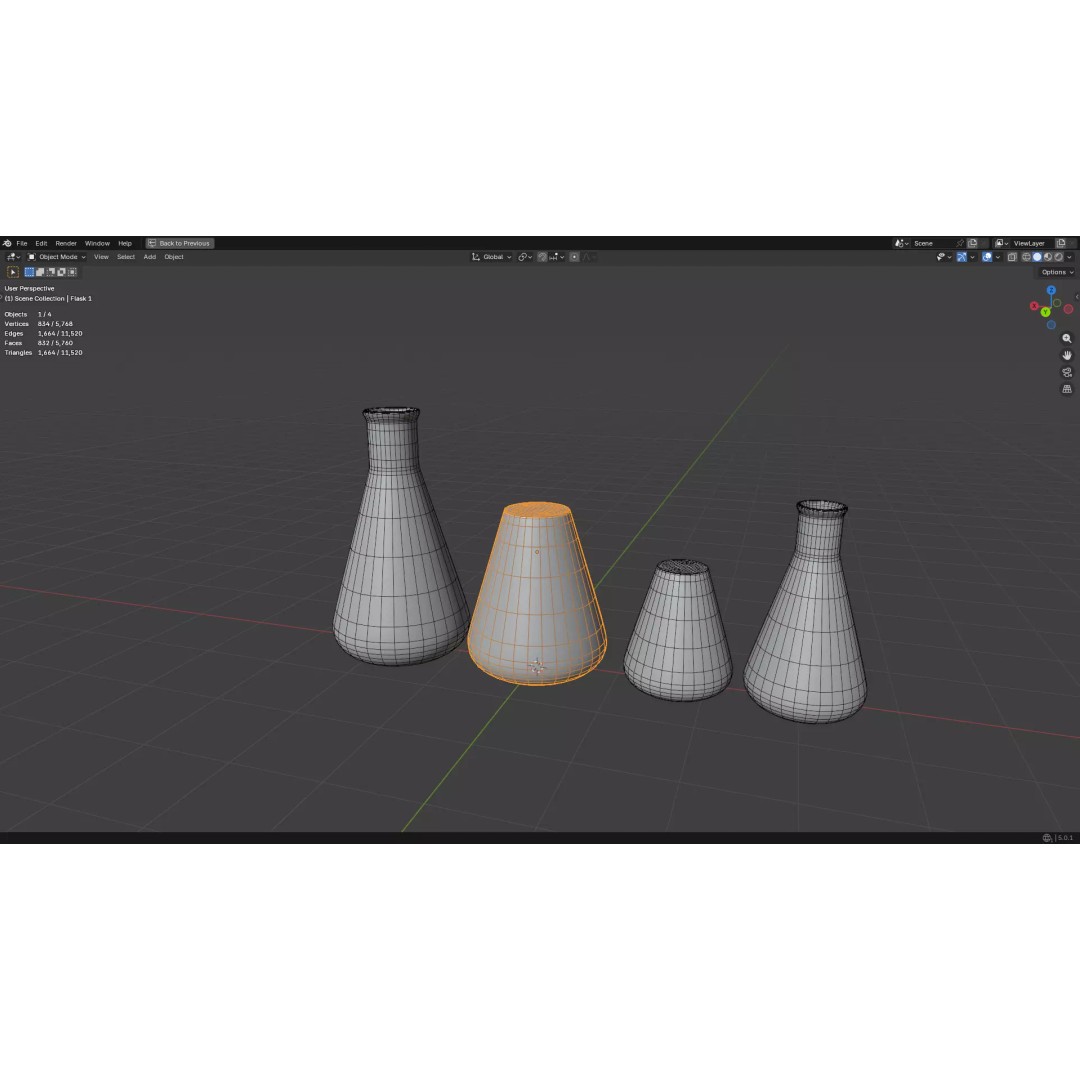
Task: Choose Subtract Selection mode icon
Action: [x=51, y=272]
